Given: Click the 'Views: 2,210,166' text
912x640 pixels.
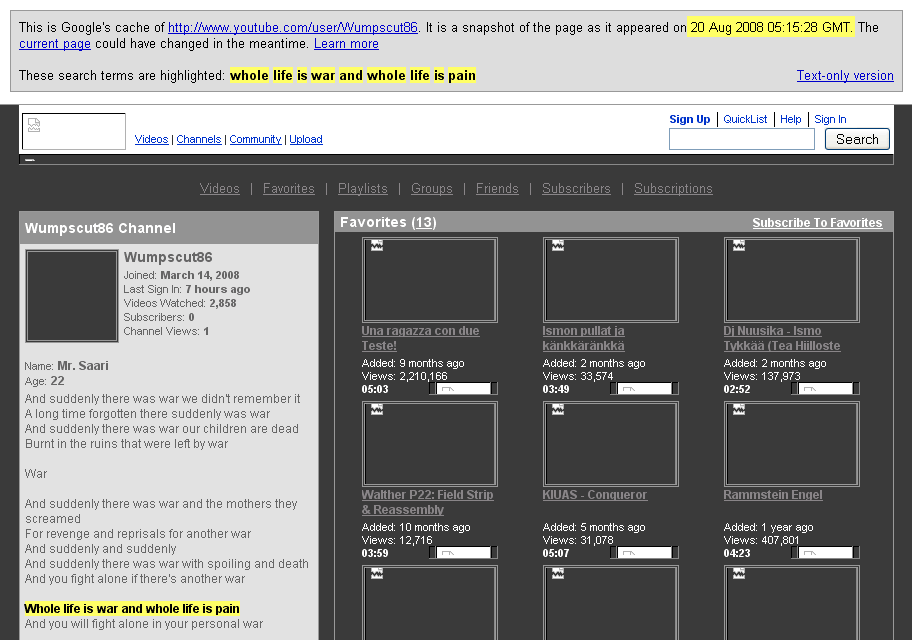Looking at the screenshot, I should coord(404,376).
